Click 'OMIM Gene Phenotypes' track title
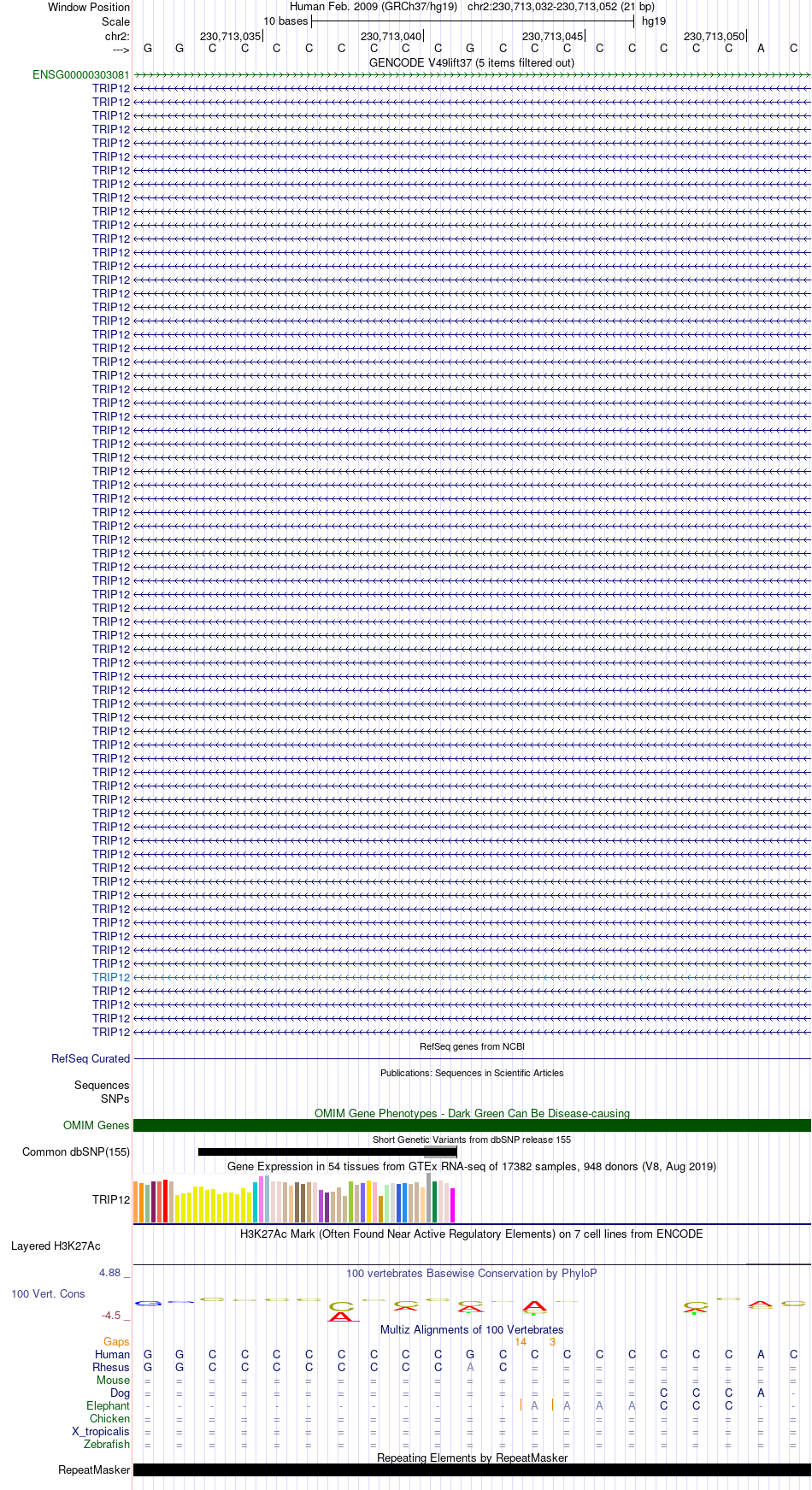The width and height of the screenshot is (812, 1490). click(x=472, y=1114)
